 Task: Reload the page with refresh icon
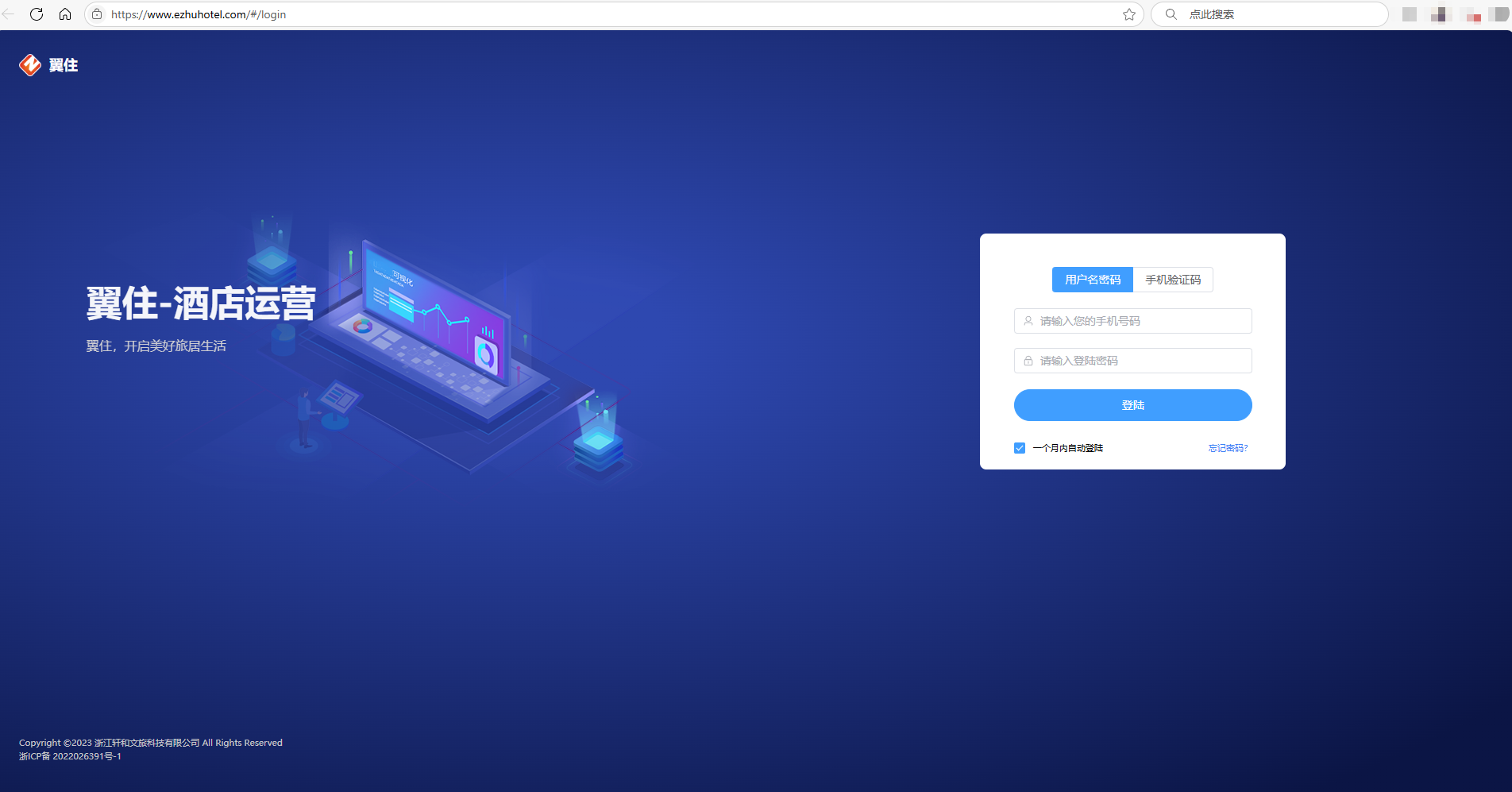pyautogui.click(x=37, y=14)
